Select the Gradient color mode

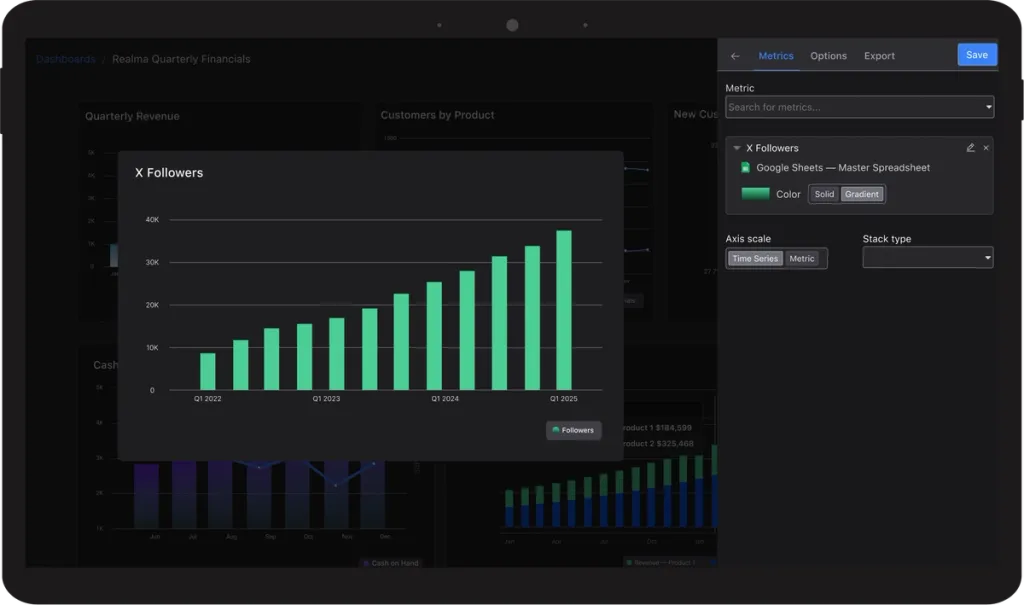(862, 194)
